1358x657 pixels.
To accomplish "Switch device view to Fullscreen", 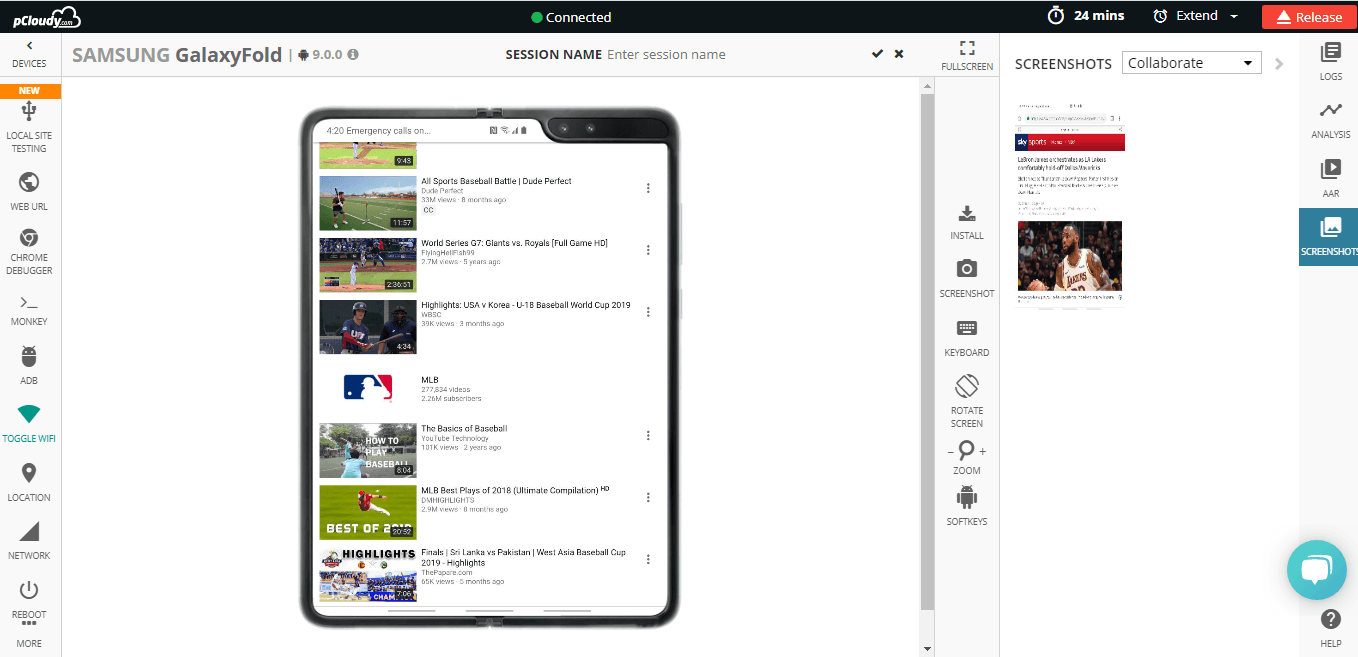I will click(x=967, y=56).
